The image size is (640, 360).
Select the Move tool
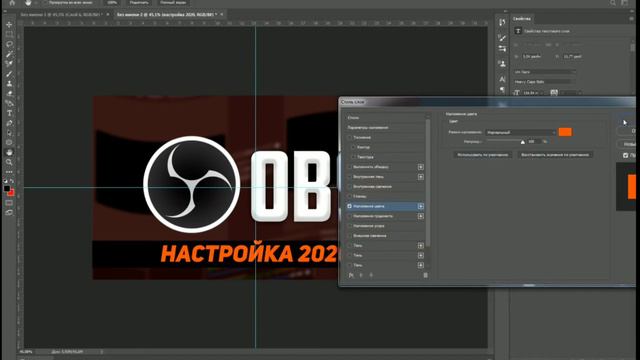coord(9,25)
